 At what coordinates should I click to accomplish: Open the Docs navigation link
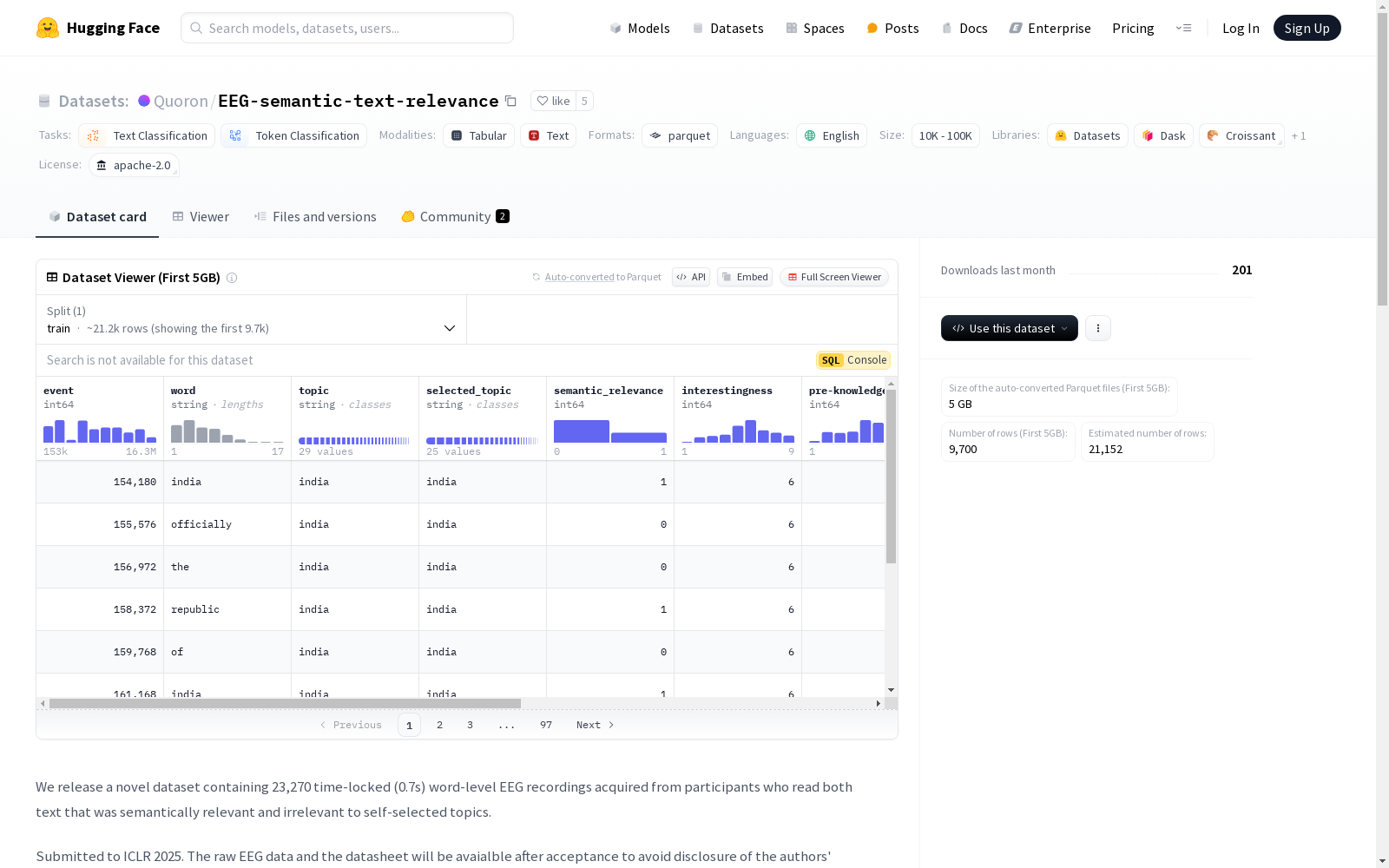click(x=964, y=28)
